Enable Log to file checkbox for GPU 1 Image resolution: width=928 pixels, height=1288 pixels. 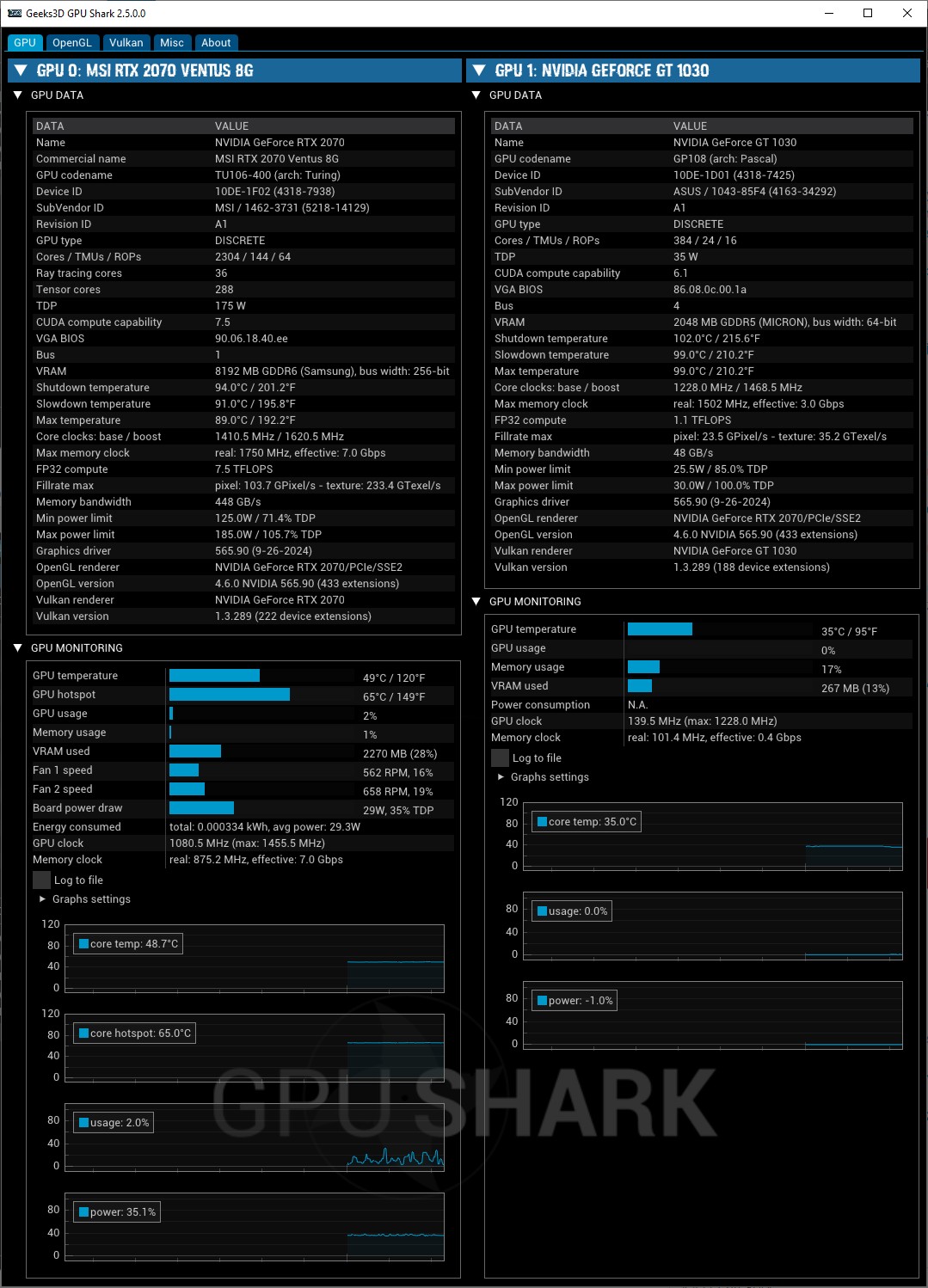pyautogui.click(x=500, y=758)
